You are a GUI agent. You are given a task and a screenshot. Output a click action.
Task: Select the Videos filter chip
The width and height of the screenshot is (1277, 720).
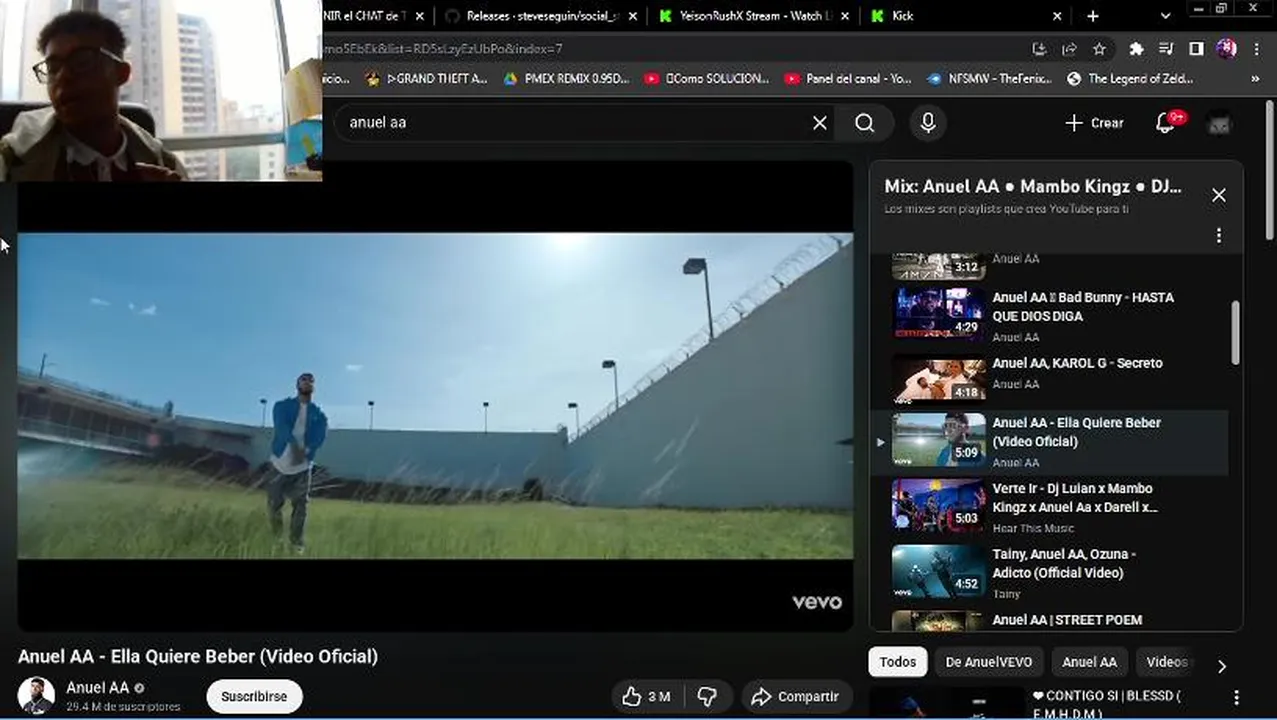(1166, 662)
